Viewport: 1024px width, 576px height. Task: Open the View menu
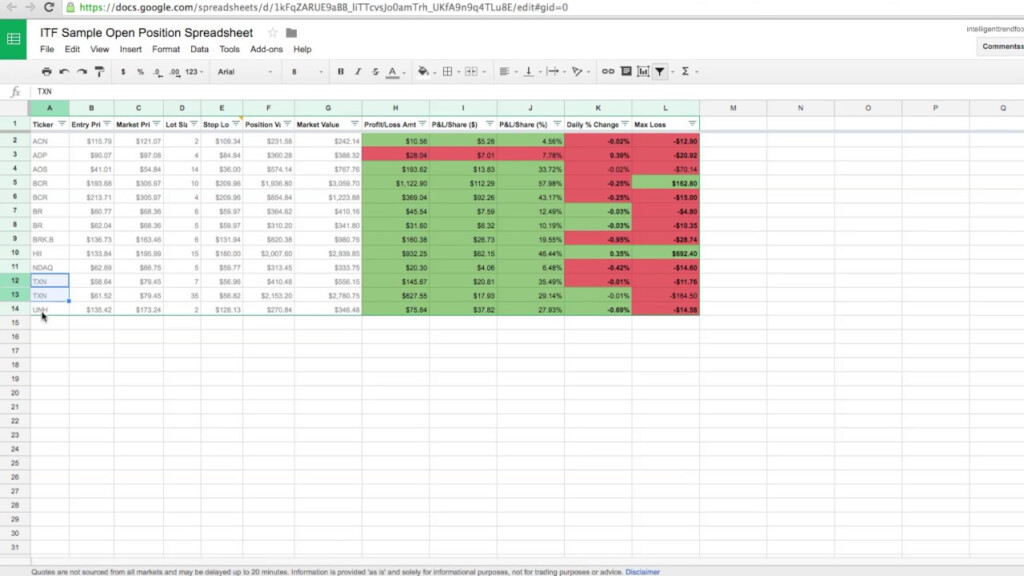tap(99, 49)
